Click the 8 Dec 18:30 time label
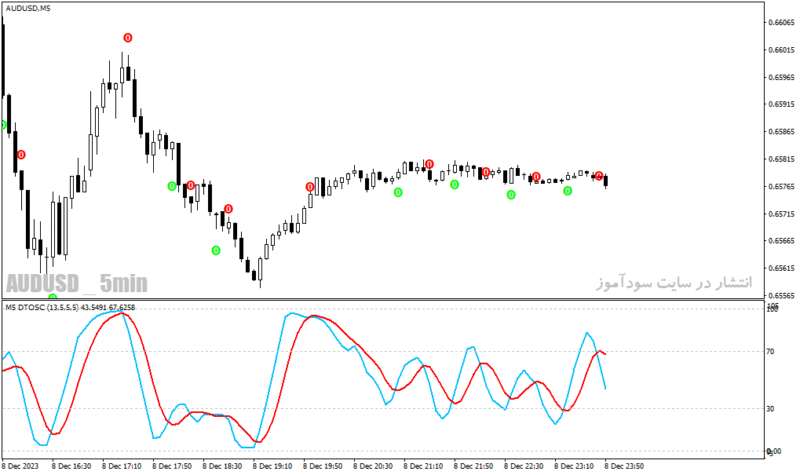Image resolution: width=800 pixels, height=475 pixels. coord(222,466)
